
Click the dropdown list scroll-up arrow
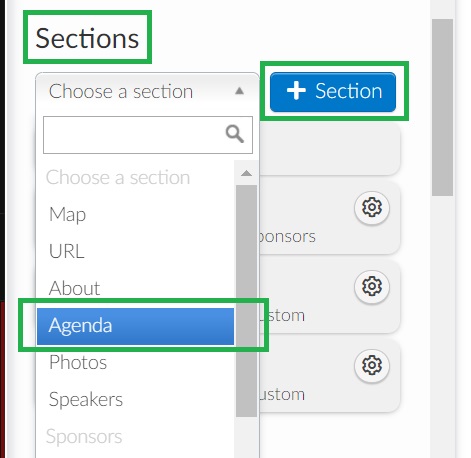coord(246,173)
